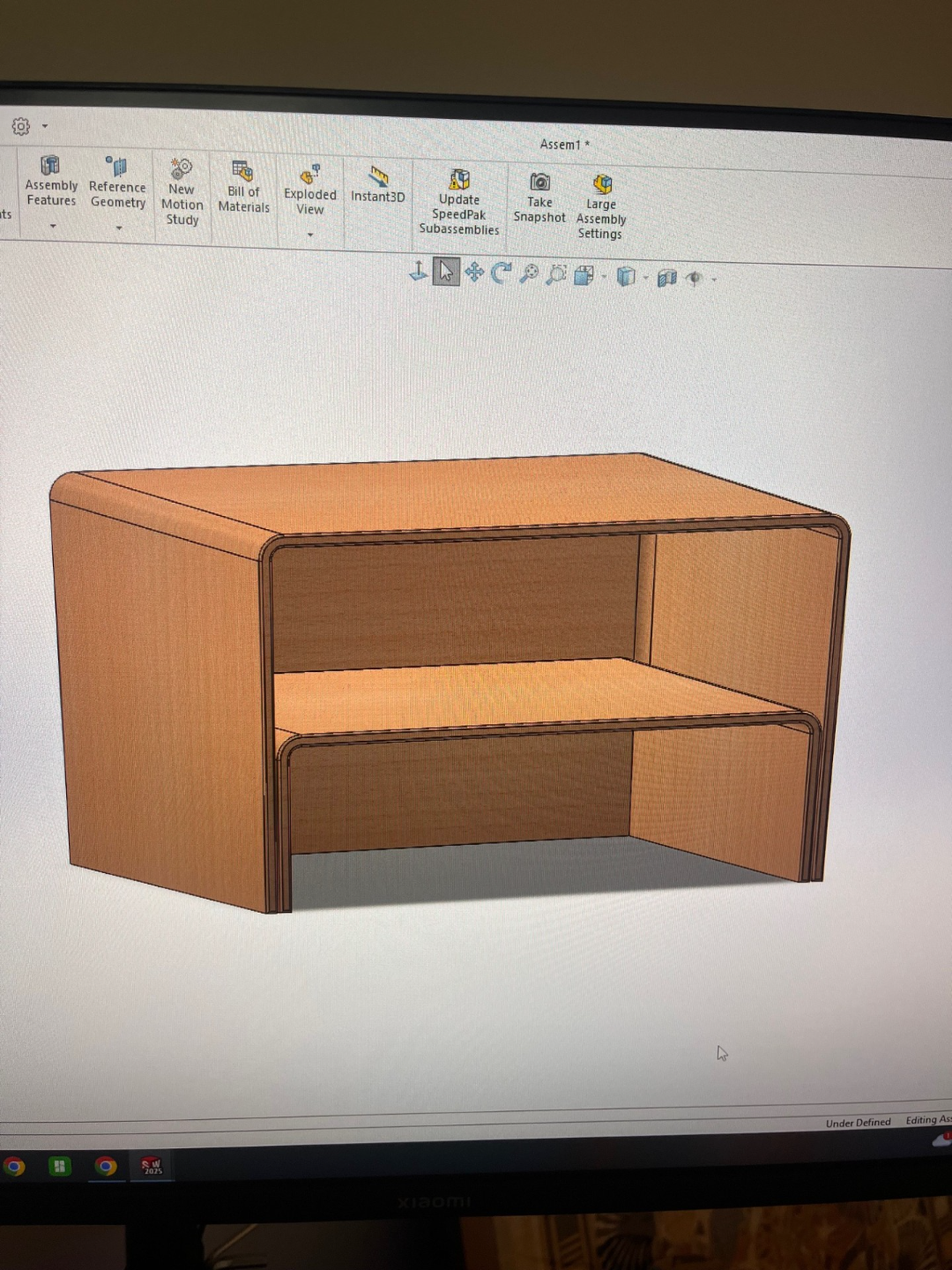Activate the Select cursor tool
Screen dimensions: 952x1270
[446, 272]
